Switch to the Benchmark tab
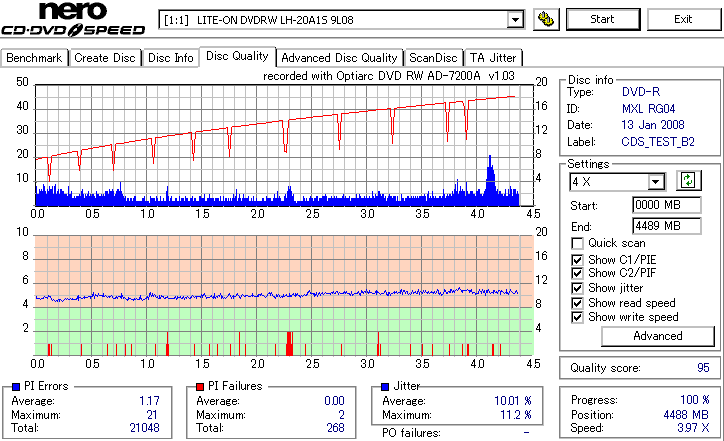 (34, 58)
